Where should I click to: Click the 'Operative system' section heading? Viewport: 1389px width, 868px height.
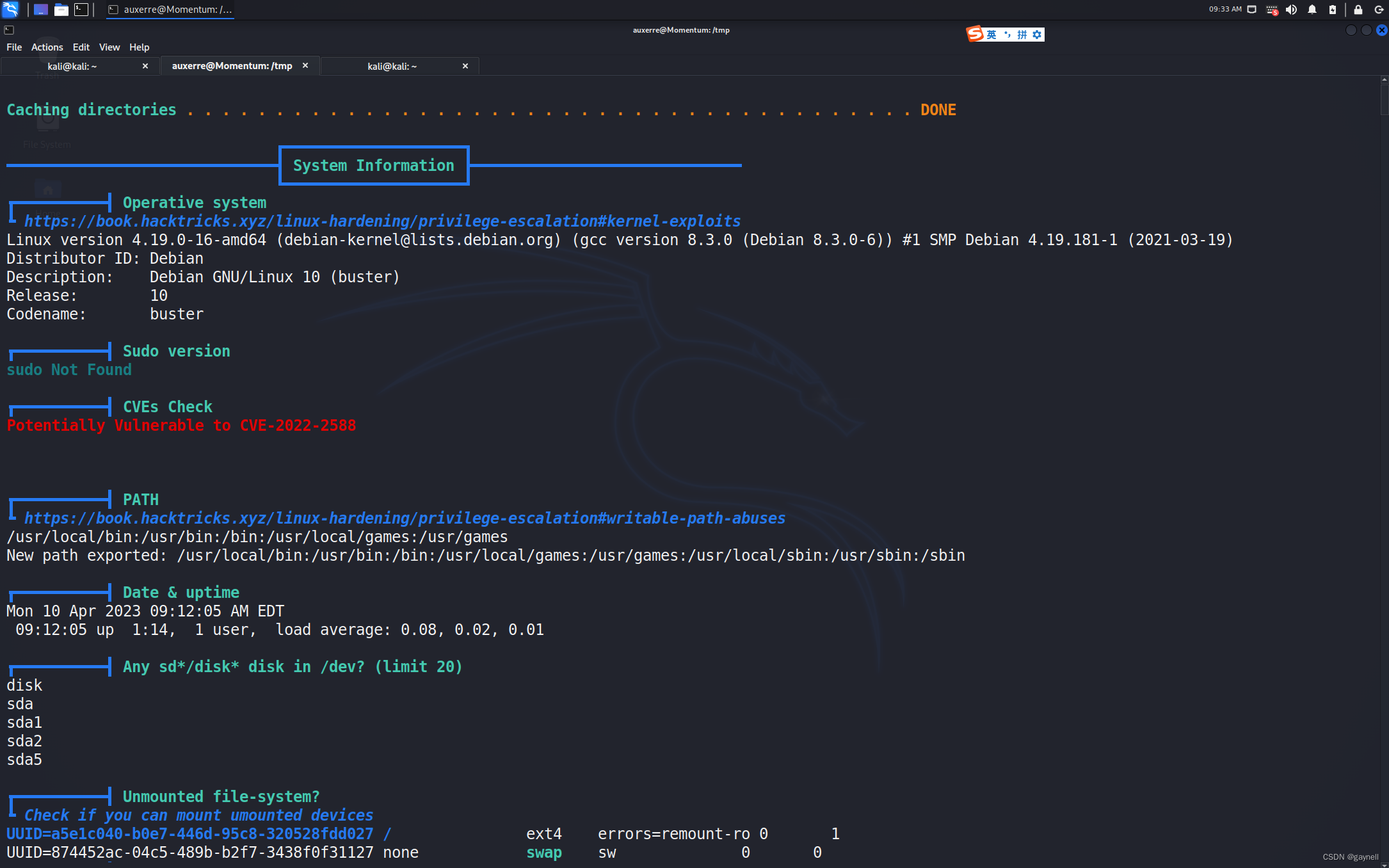tap(195, 203)
